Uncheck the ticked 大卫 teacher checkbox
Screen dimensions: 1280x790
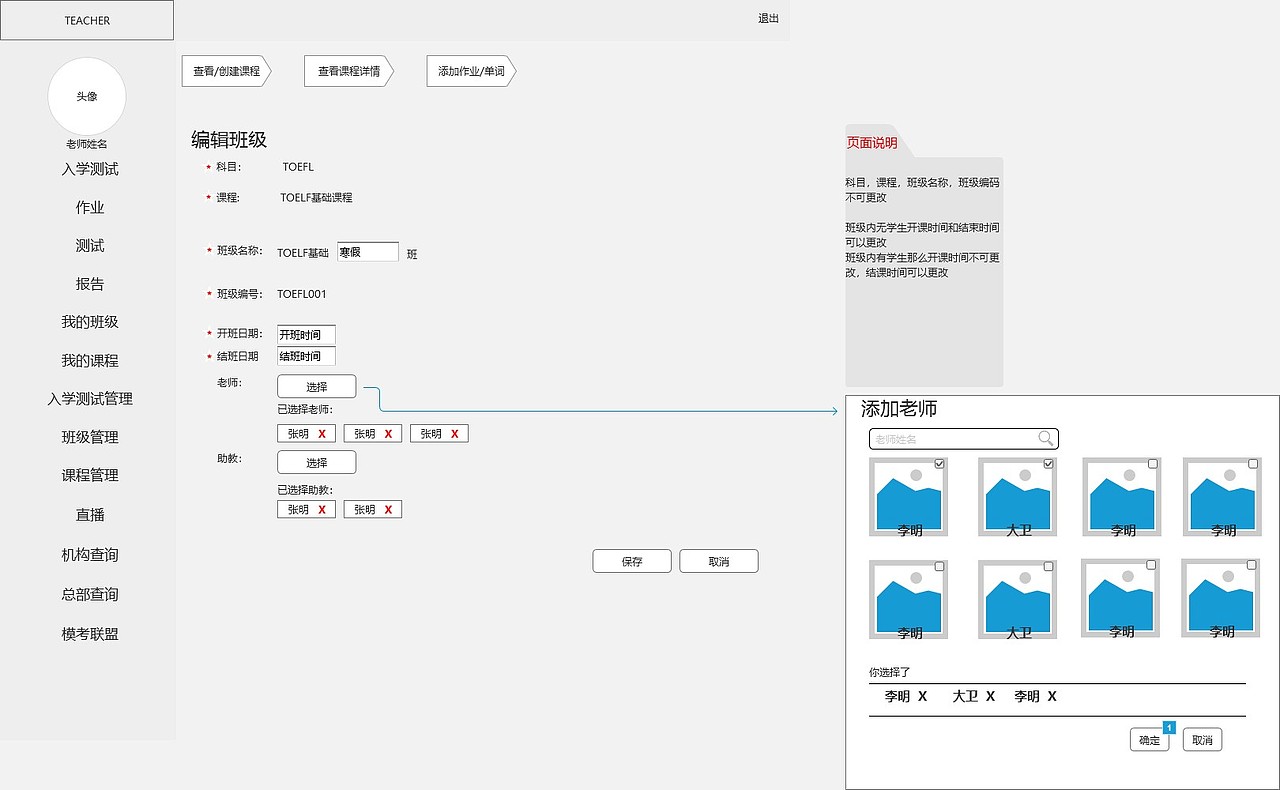[1048, 463]
